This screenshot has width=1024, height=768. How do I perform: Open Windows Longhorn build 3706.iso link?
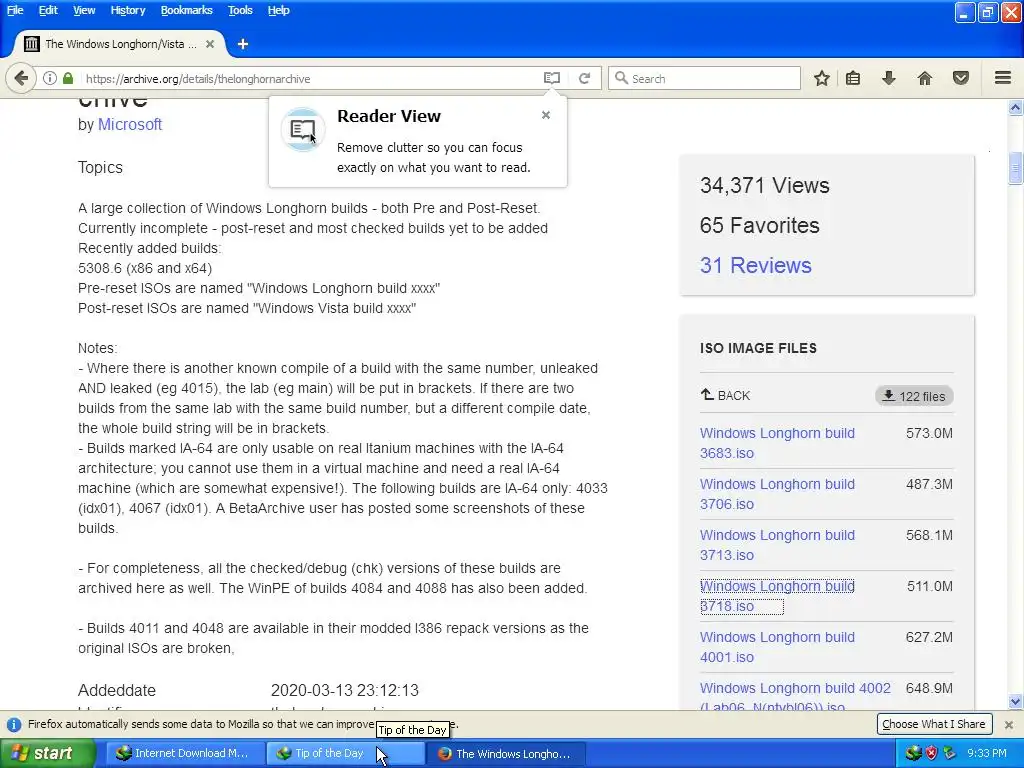click(777, 494)
